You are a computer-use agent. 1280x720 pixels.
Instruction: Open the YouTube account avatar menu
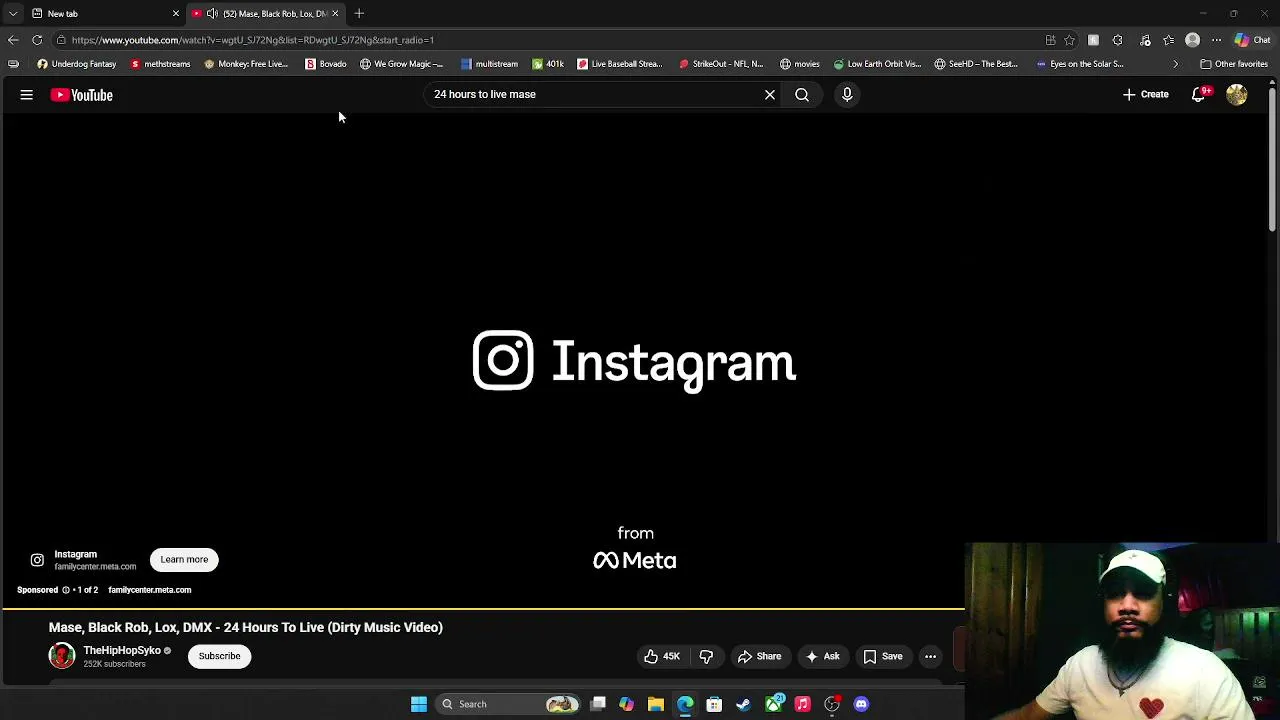coord(1237,94)
